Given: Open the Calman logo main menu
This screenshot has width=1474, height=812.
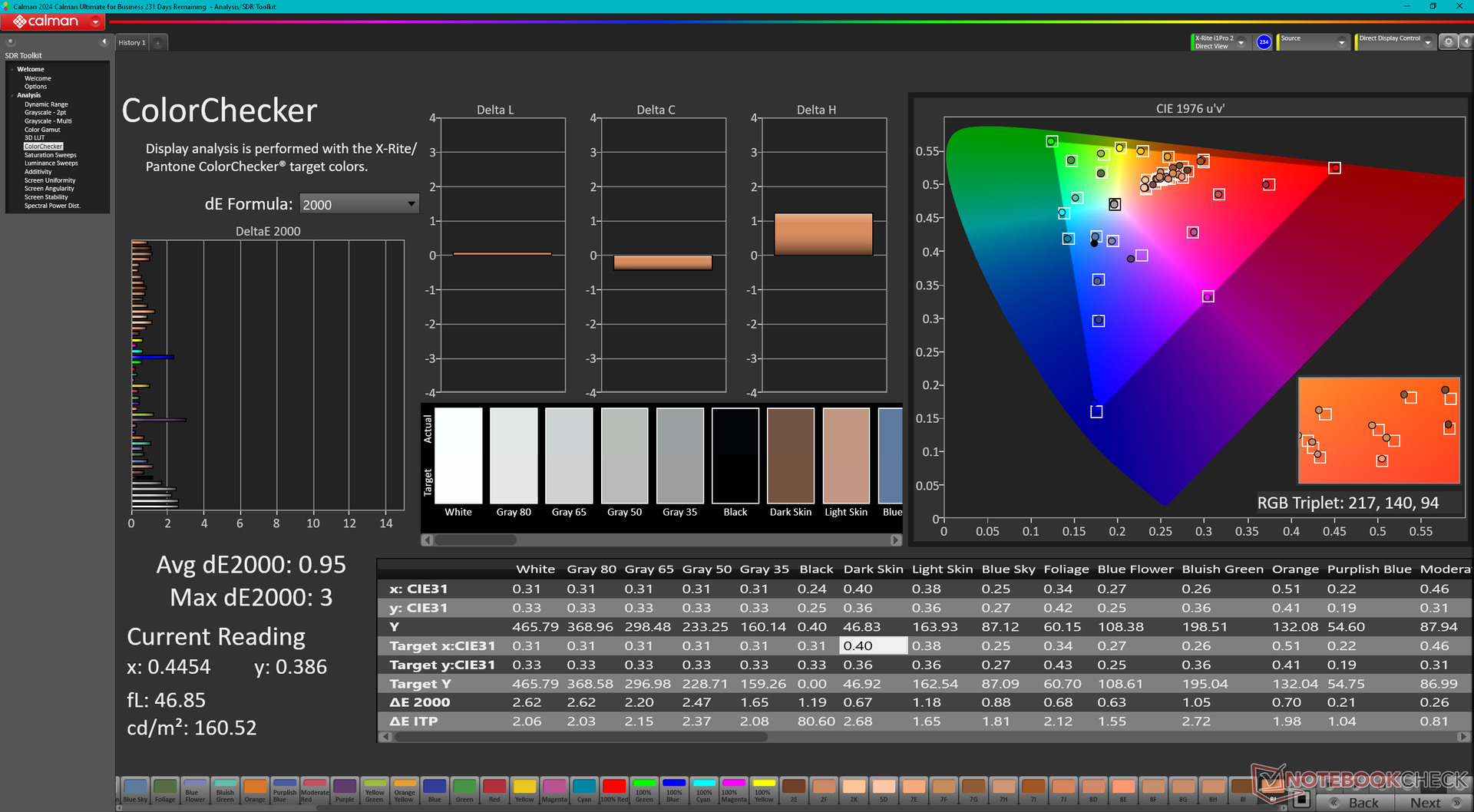Looking at the screenshot, I should 53,21.
